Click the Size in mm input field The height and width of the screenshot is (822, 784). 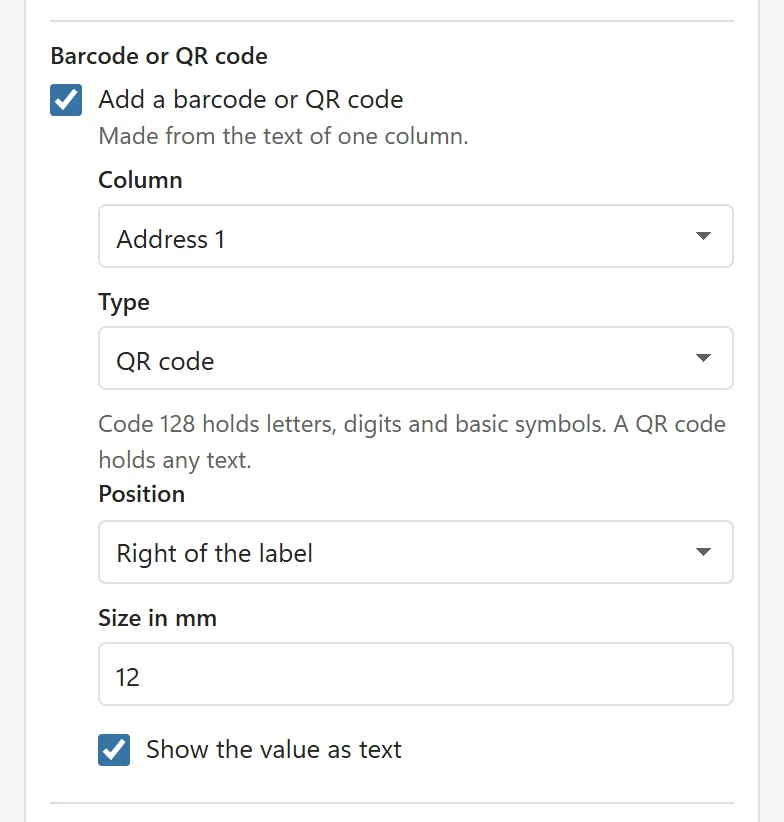click(x=416, y=674)
